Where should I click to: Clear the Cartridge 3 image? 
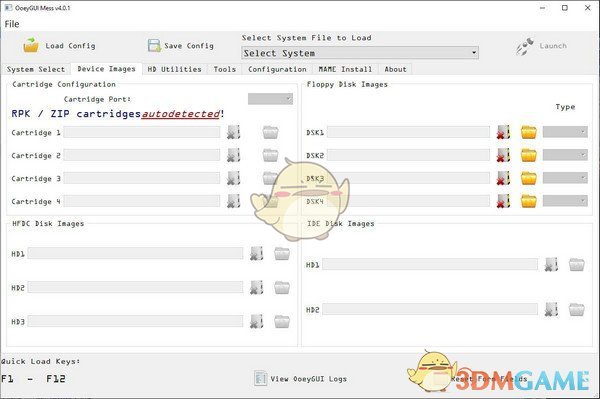coord(233,178)
